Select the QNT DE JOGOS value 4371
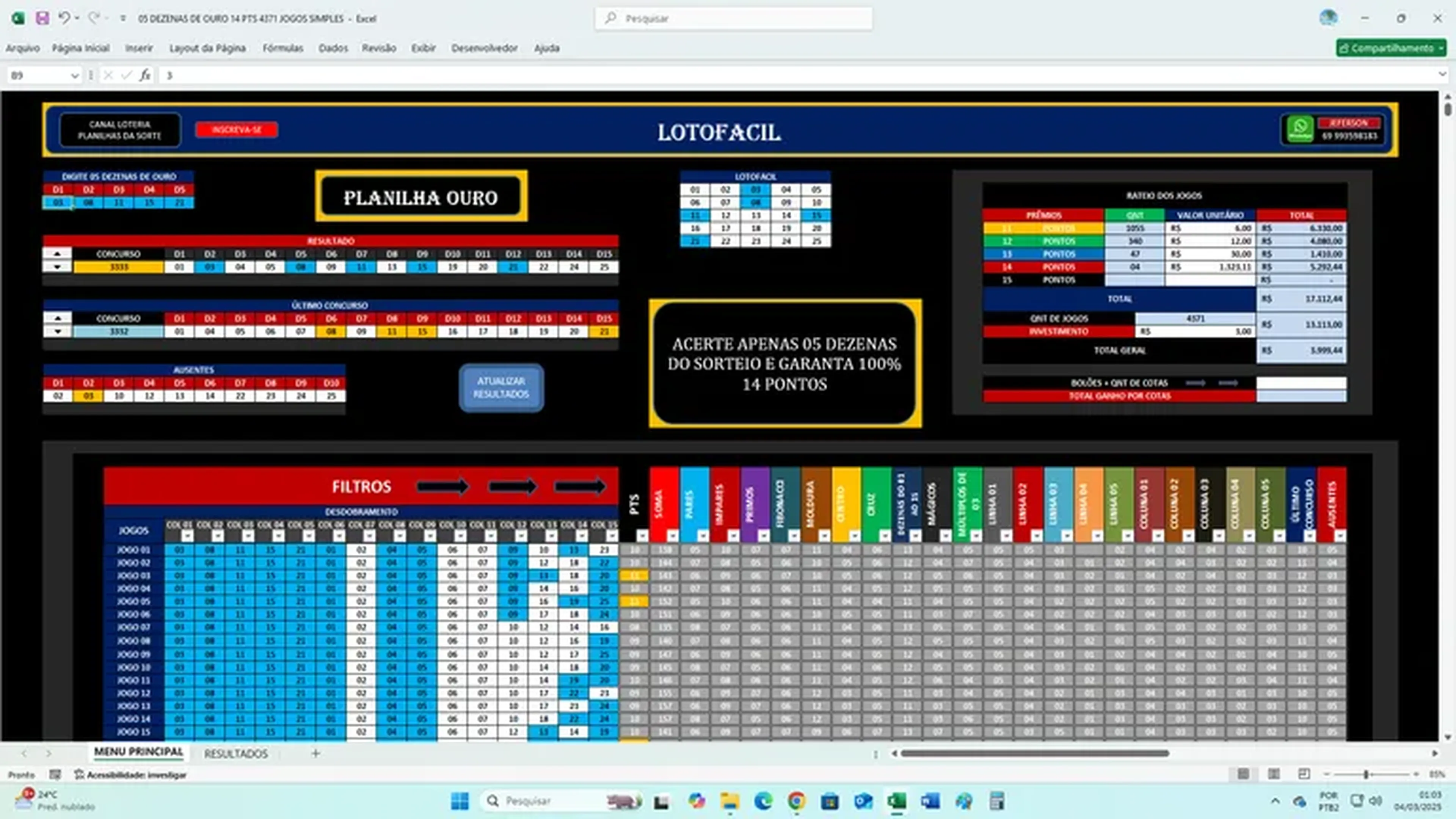Viewport: 1456px width, 819px height. (1196, 318)
